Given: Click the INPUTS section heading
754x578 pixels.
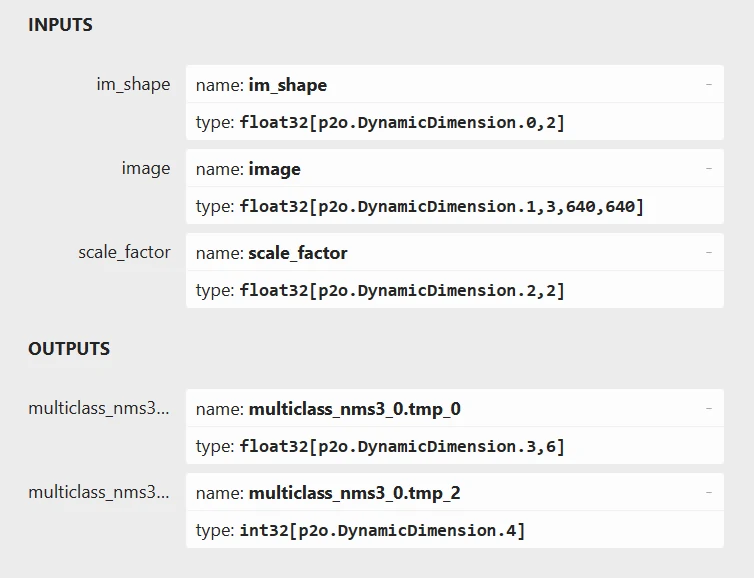Looking at the screenshot, I should [60, 25].
